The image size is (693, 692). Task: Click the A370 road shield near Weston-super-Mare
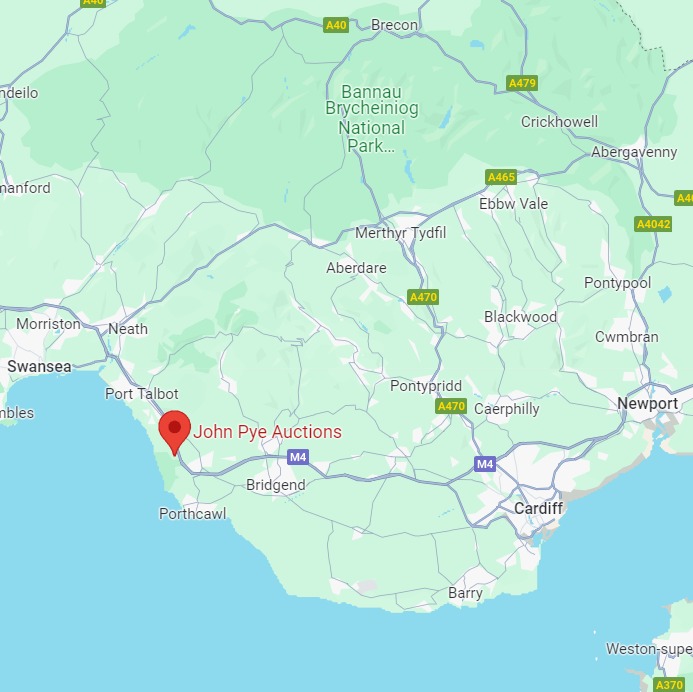tap(669, 685)
